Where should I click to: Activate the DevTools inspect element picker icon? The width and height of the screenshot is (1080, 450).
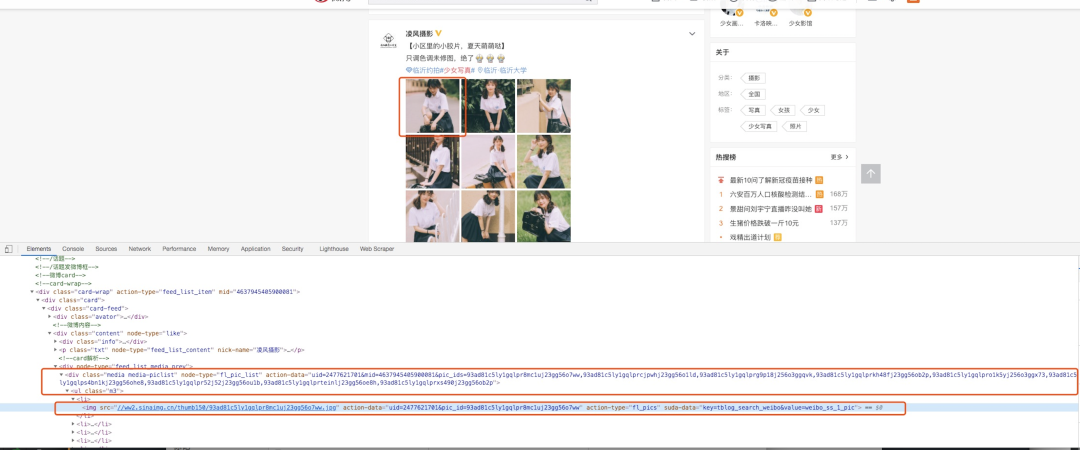pos(8,249)
